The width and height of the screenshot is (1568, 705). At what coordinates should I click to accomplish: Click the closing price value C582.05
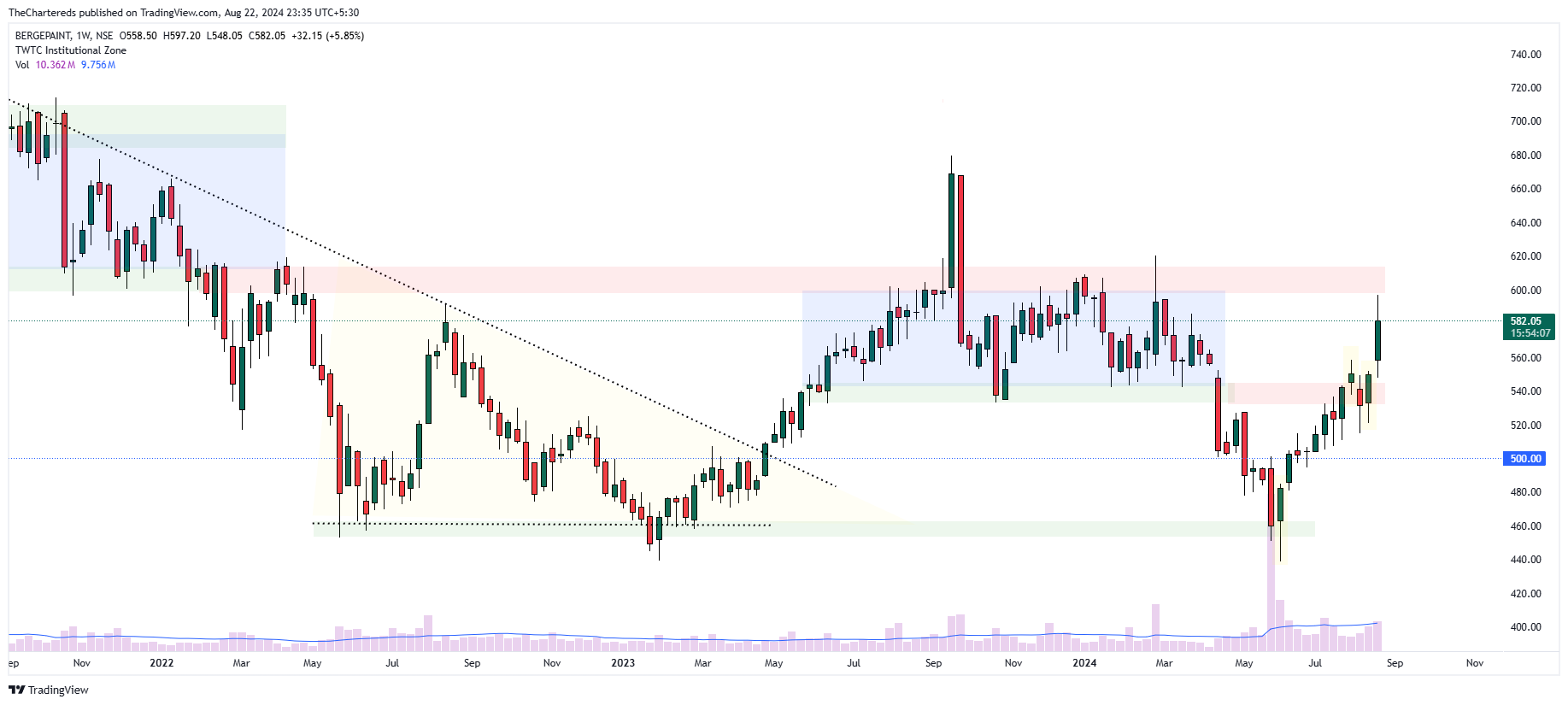[x=267, y=36]
